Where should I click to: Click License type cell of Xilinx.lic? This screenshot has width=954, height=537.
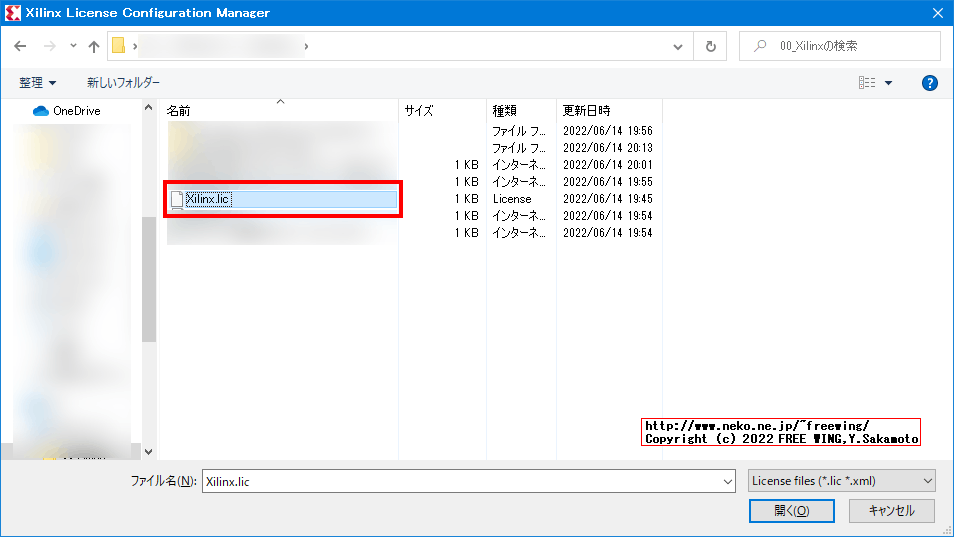point(512,199)
